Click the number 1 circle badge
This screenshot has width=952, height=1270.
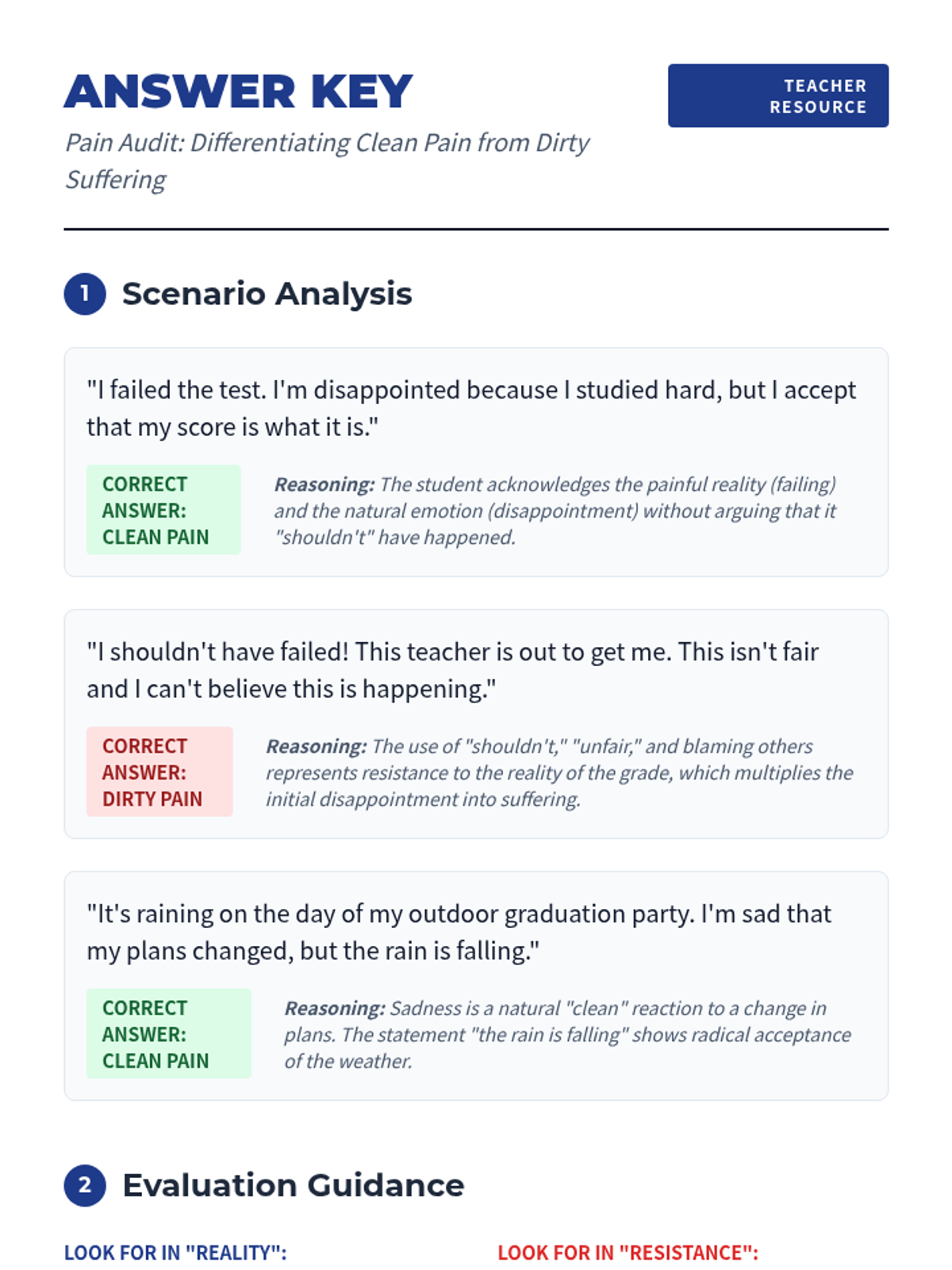[85, 294]
